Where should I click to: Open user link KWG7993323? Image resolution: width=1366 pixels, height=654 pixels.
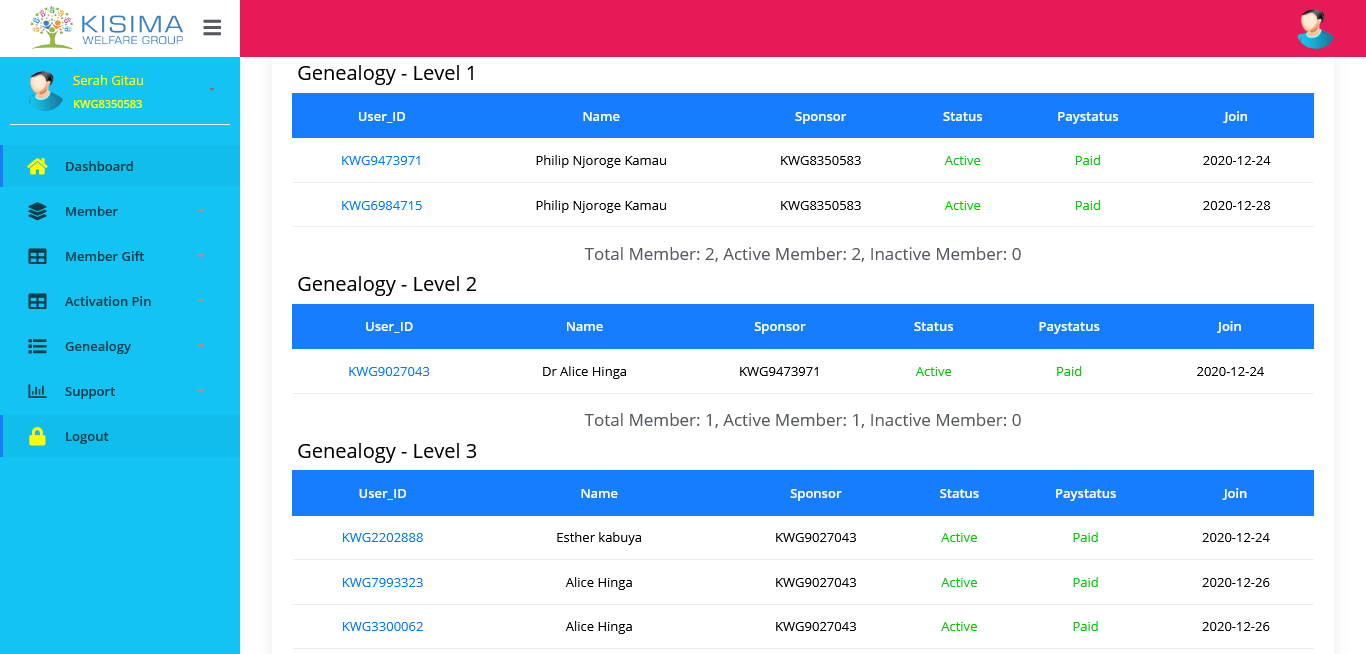pyautogui.click(x=382, y=582)
